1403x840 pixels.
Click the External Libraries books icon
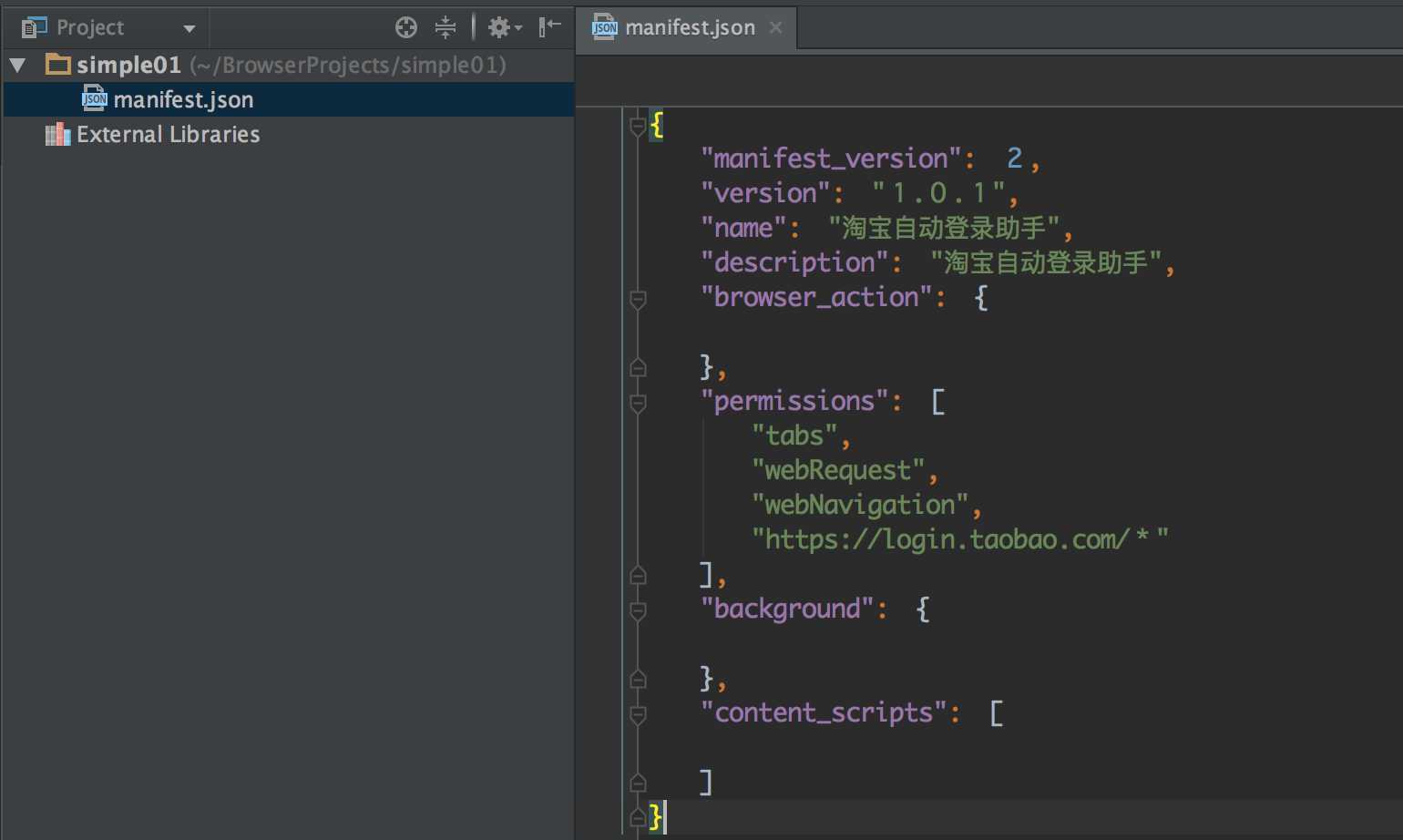click(57, 134)
